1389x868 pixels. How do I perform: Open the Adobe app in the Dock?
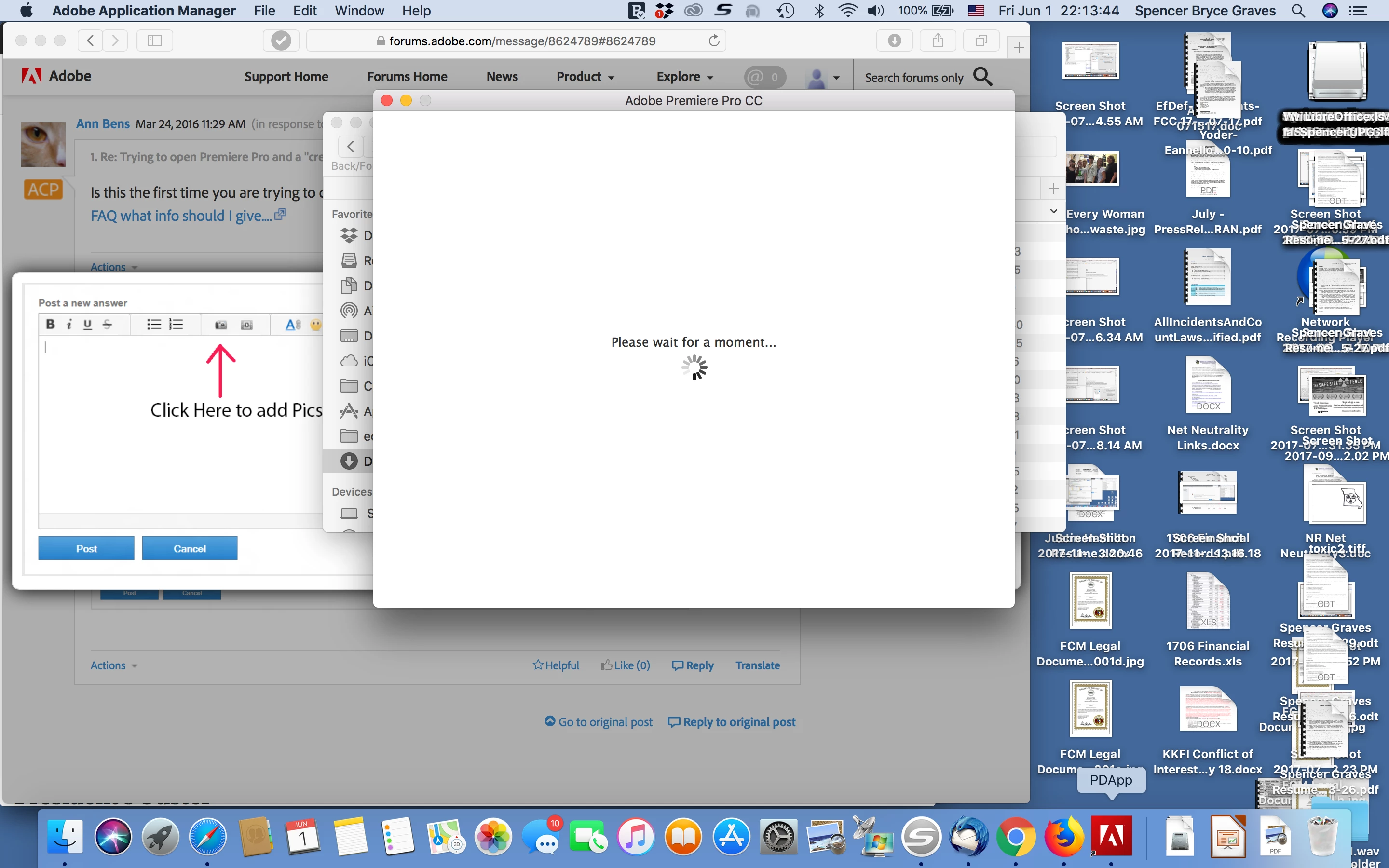tap(1111, 837)
